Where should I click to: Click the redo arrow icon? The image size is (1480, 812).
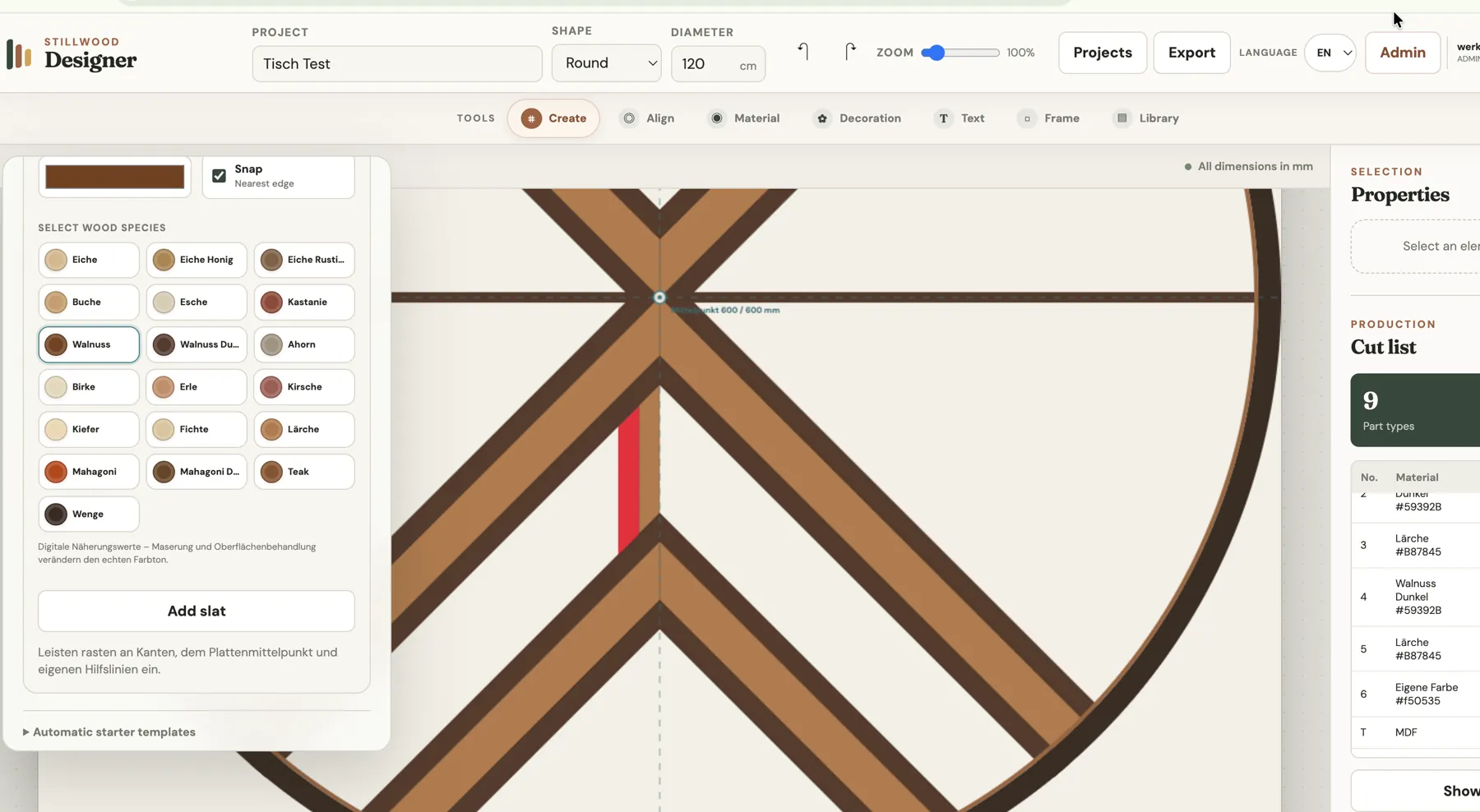point(850,52)
